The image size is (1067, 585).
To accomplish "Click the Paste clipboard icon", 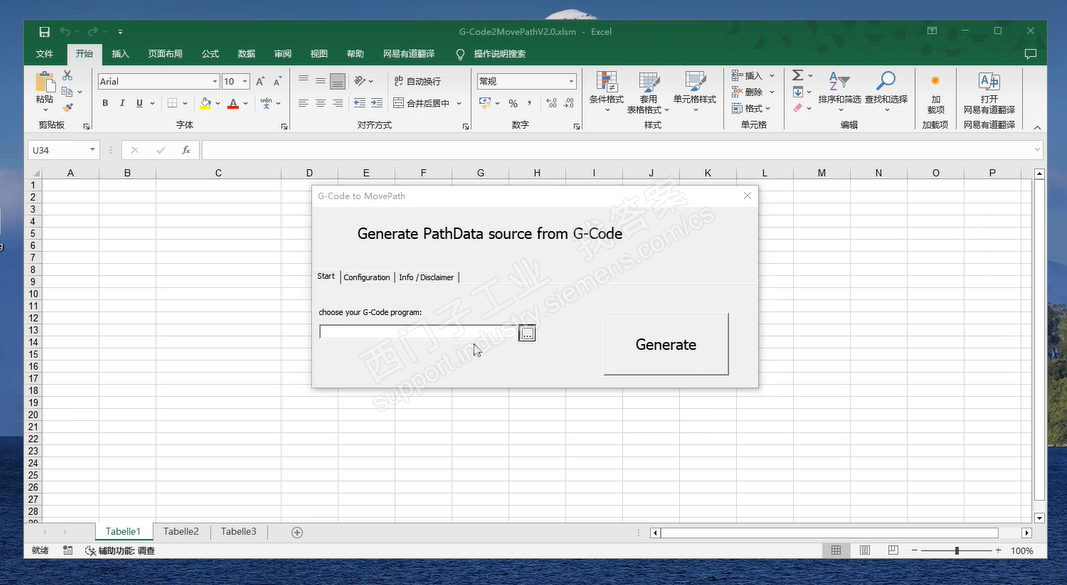I will (45, 82).
